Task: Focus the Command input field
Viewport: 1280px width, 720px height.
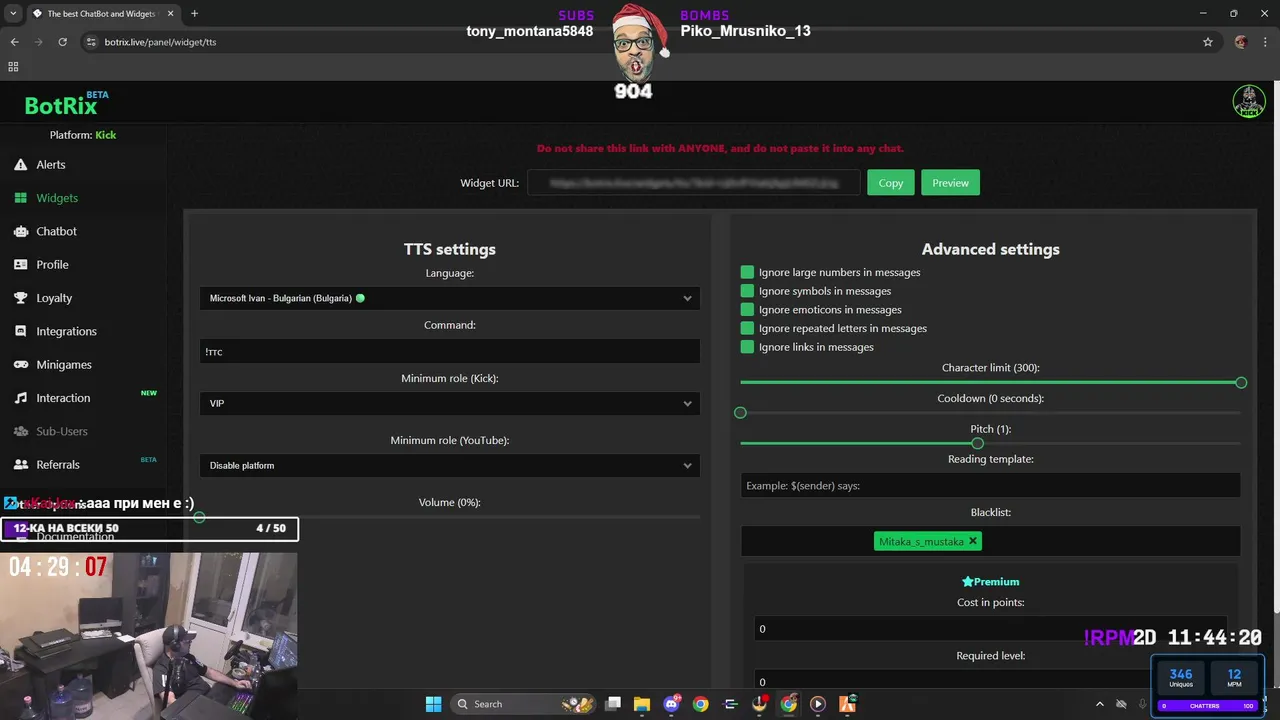Action: tap(450, 351)
